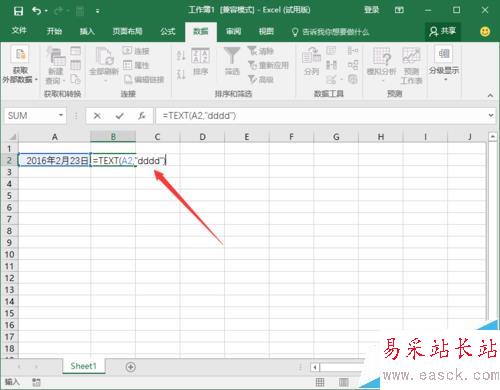Image resolution: width=500 pixels, height=390 pixels.
Task: Cancel the formula entry with X
Action: tap(97, 116)
